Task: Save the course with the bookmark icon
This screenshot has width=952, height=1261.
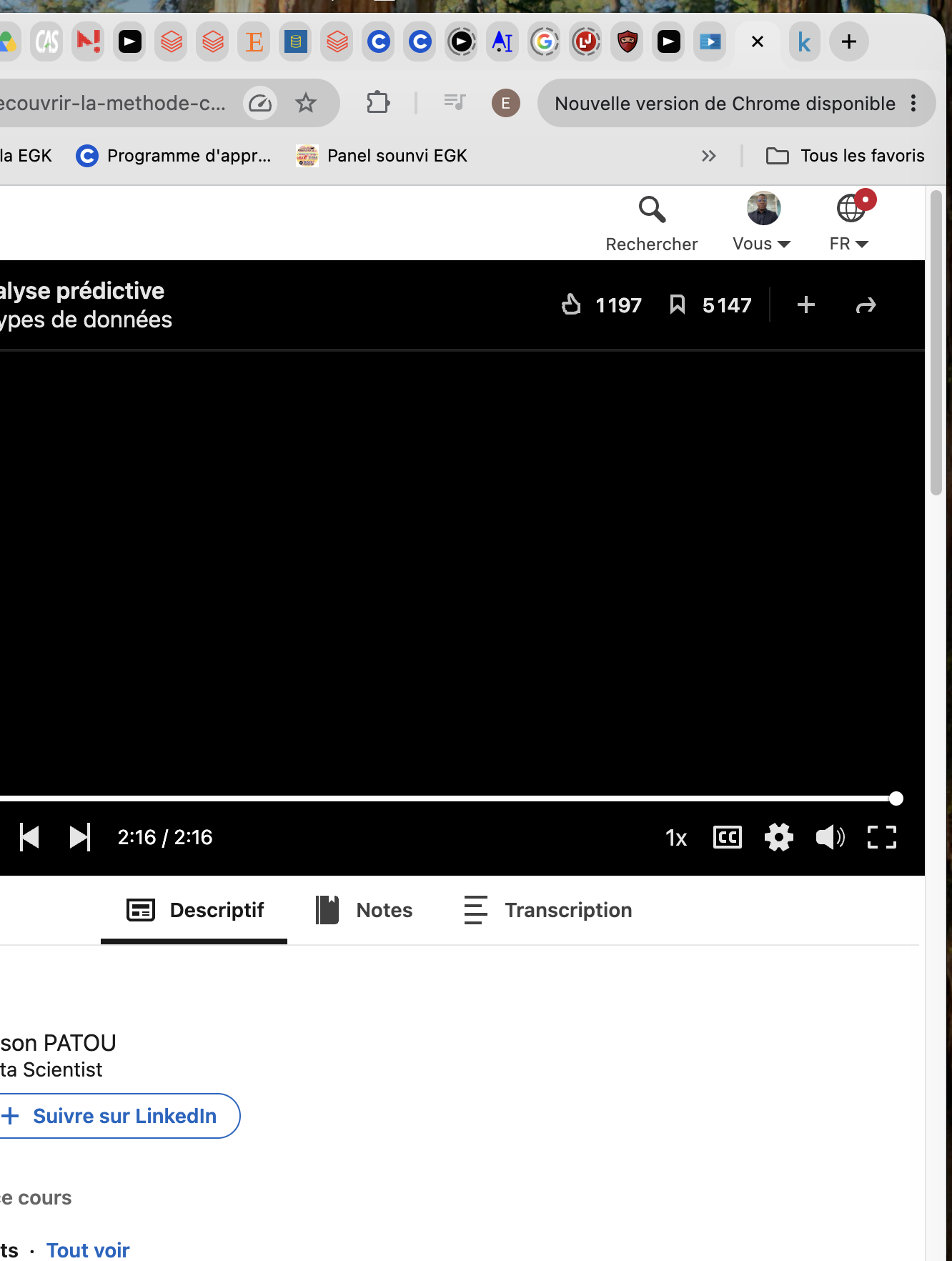Action: click(x=677, y=305)
